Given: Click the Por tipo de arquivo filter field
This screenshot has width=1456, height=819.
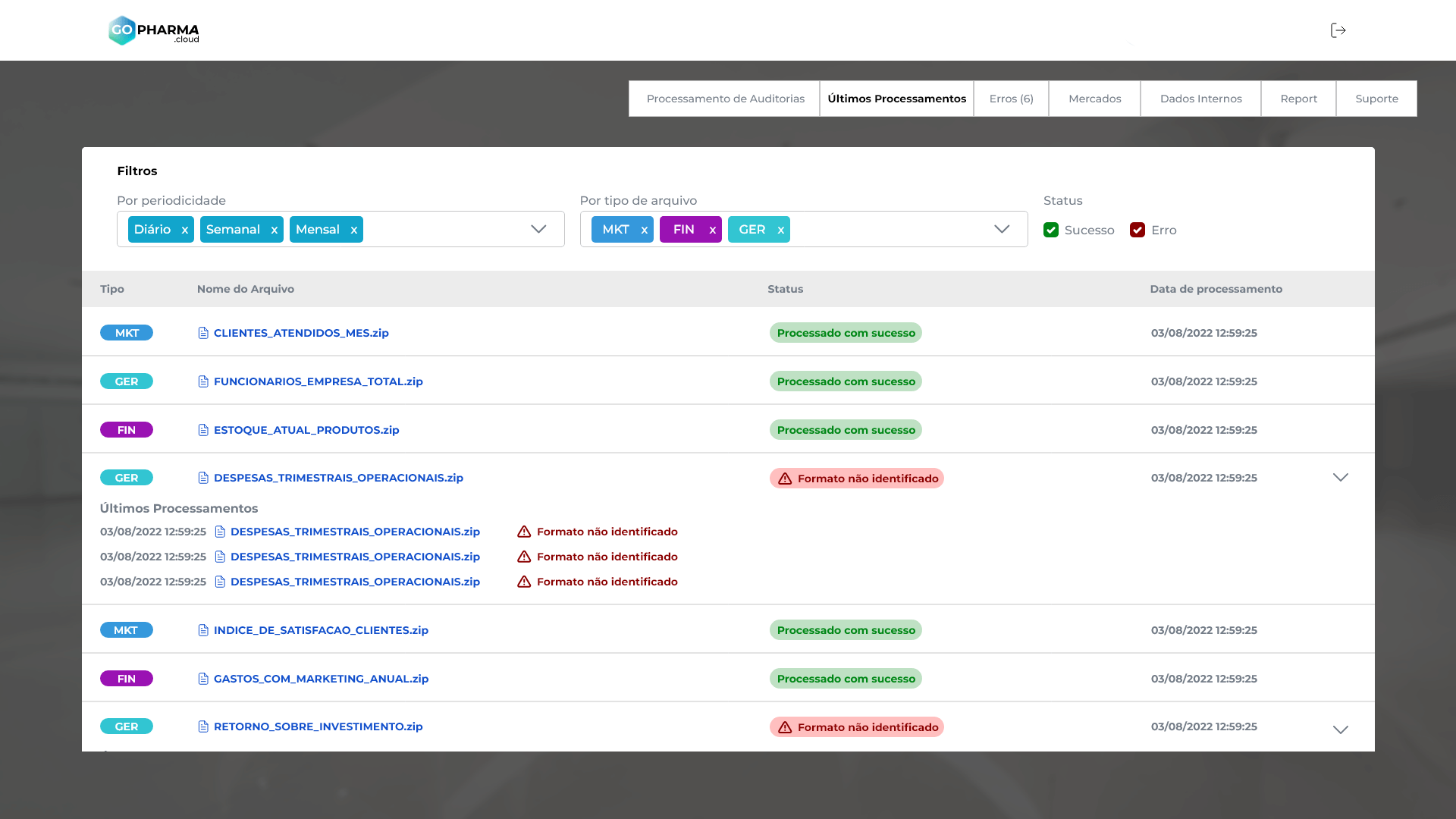Looking at the screenshot, I should (804, 229).
